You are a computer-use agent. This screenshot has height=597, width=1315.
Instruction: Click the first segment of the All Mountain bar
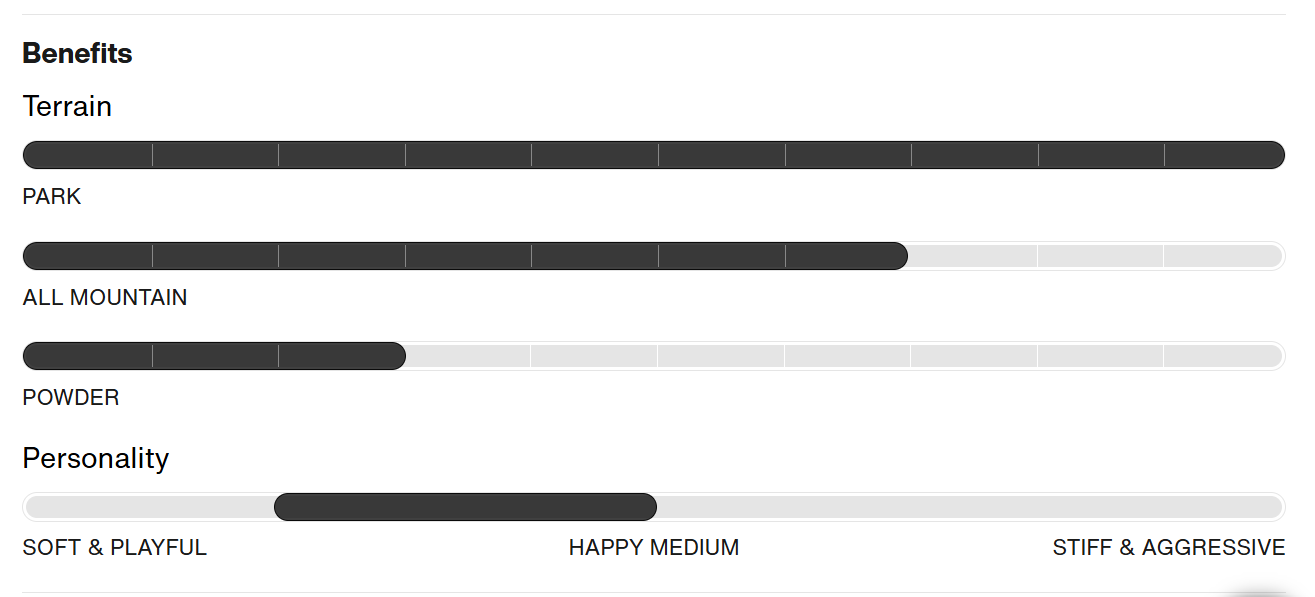pos(87,256)
